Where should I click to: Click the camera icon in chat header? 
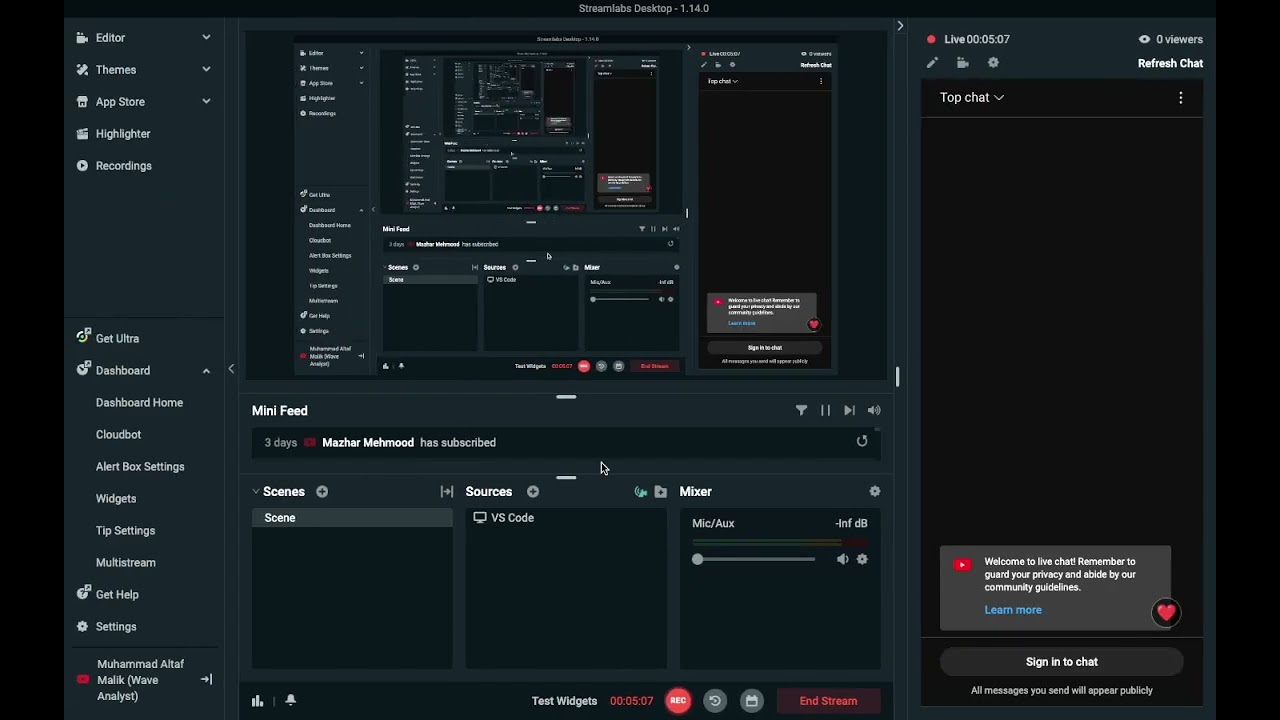(x=962, y=63)
